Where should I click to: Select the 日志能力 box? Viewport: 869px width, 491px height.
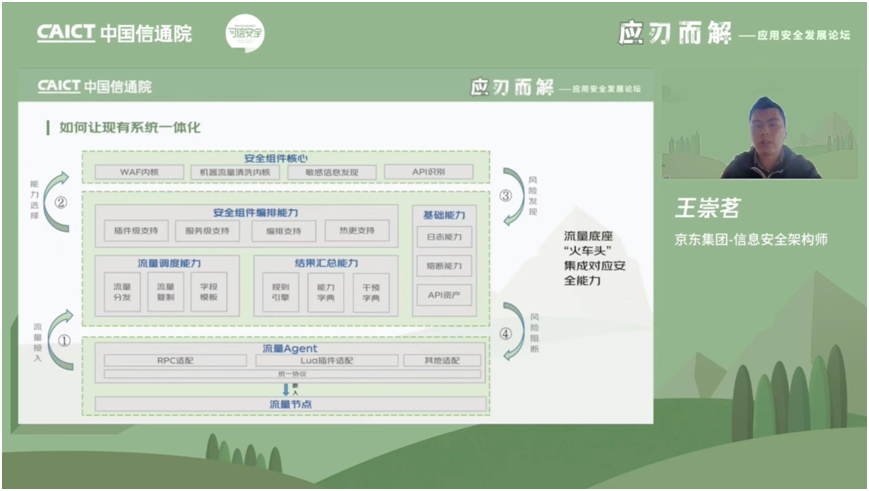click(x=444, y=237)
